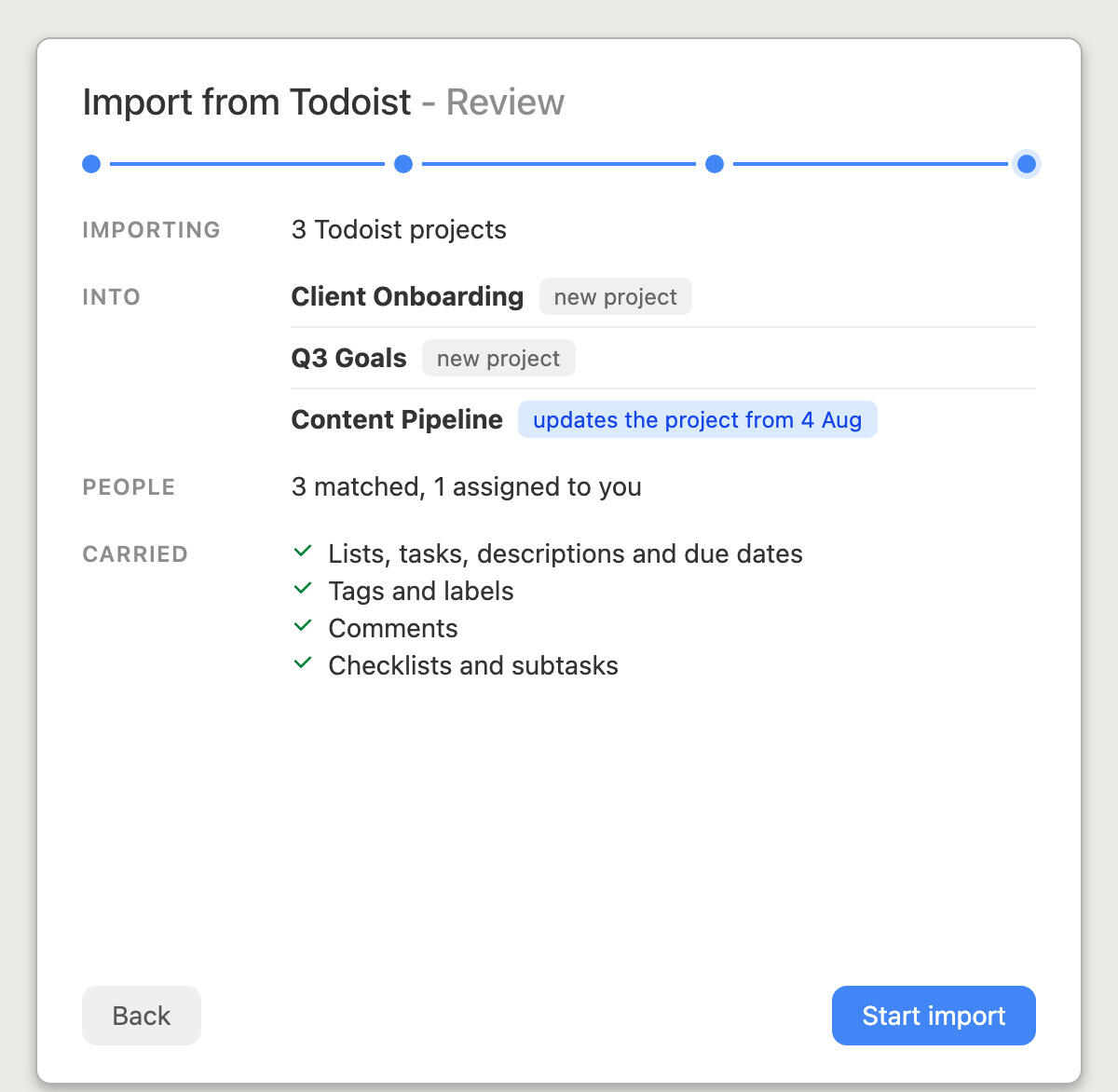Click the INTO section label
The image size is (1118, 1092).
[x=112, y=297]
